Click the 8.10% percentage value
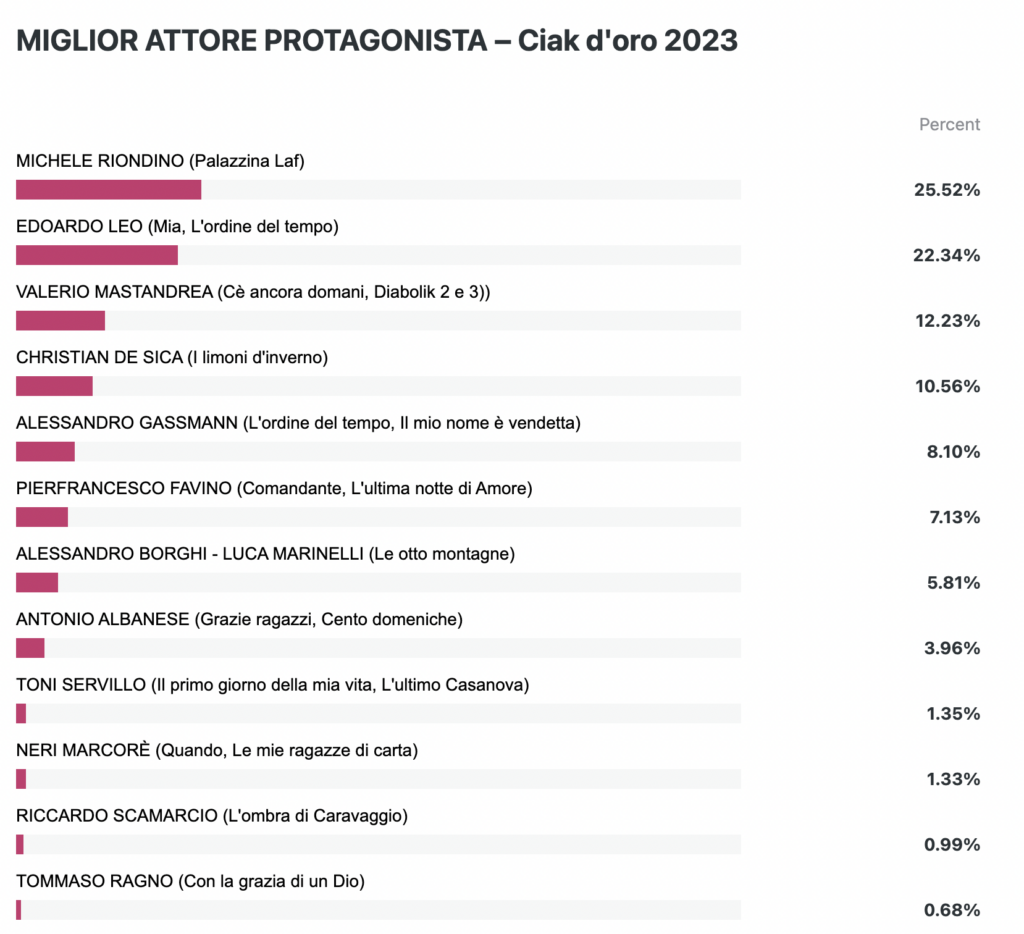1024x934 pixels. tap(953, 451)
